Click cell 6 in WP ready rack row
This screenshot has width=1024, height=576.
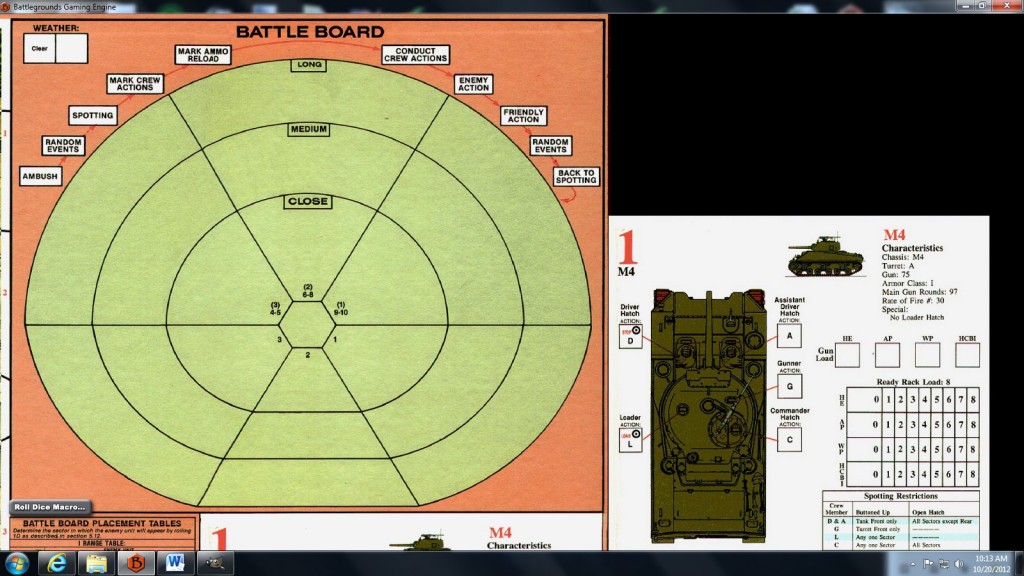tap(949, 449)
